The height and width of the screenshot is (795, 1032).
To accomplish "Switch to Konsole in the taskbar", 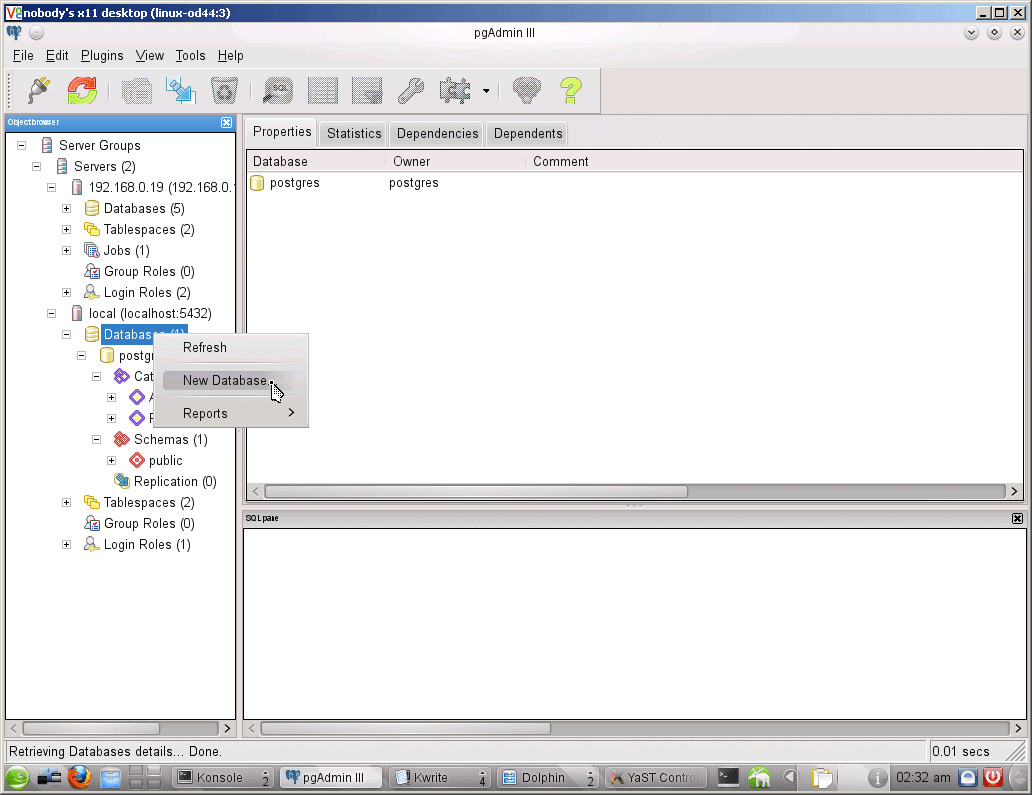I will coord(223,778).
